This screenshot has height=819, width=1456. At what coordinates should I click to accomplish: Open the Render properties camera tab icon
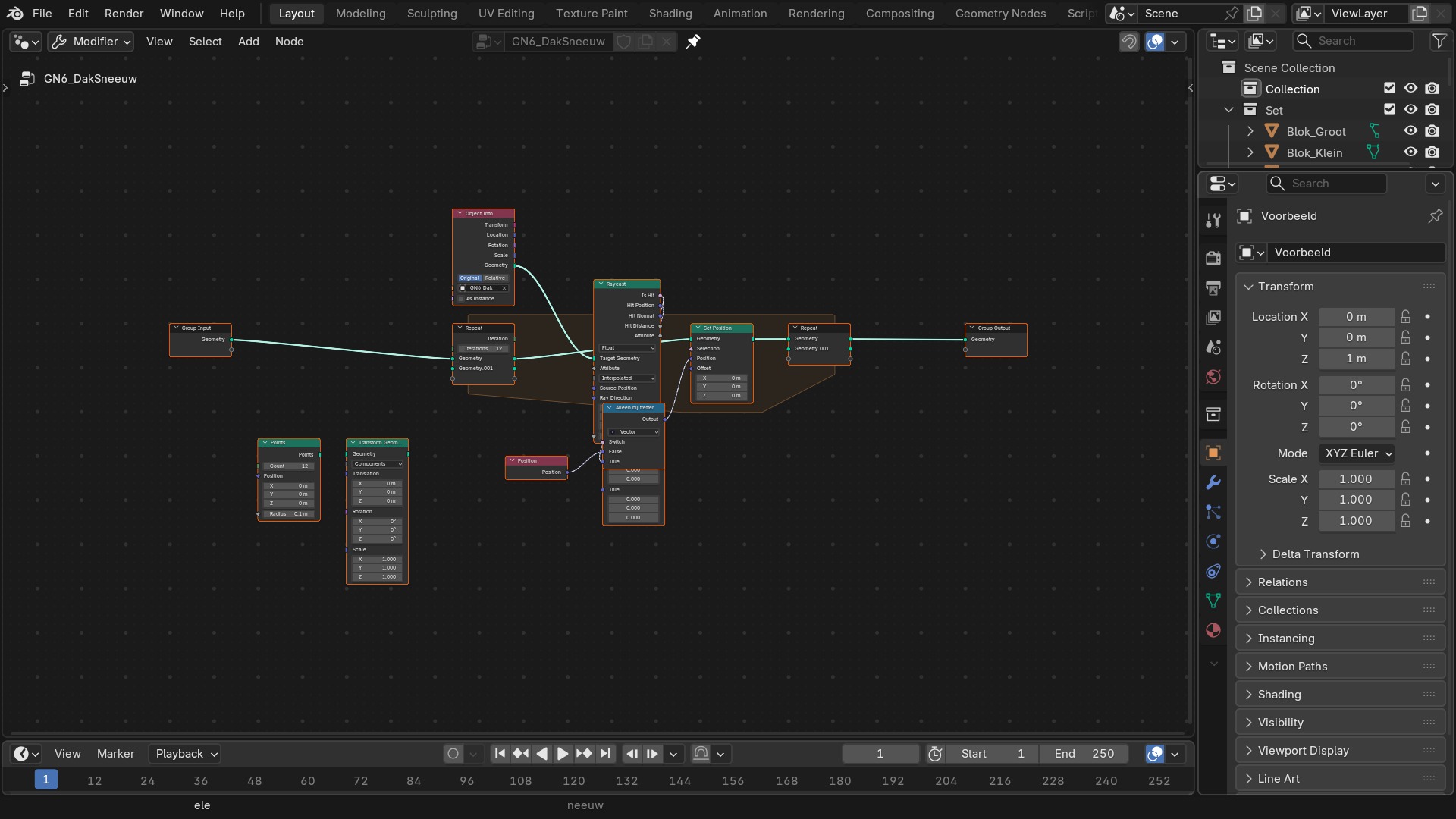[x=1213, y=258]
